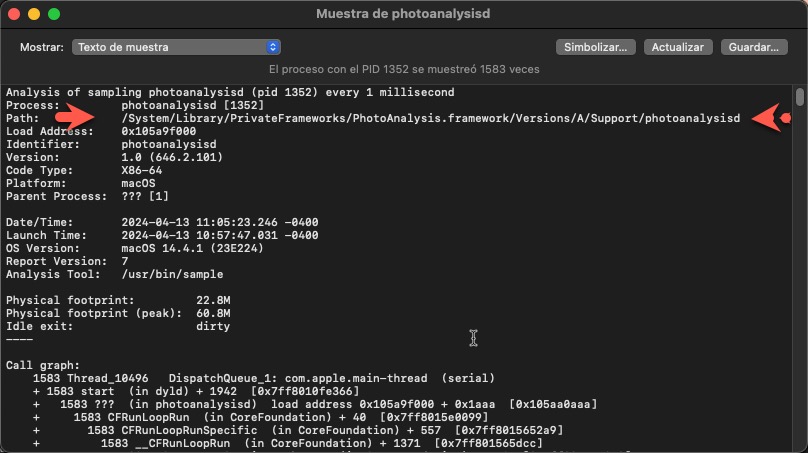Click the "Call graph:" heading line
This screenshot has height=453, width=808.
43,365
